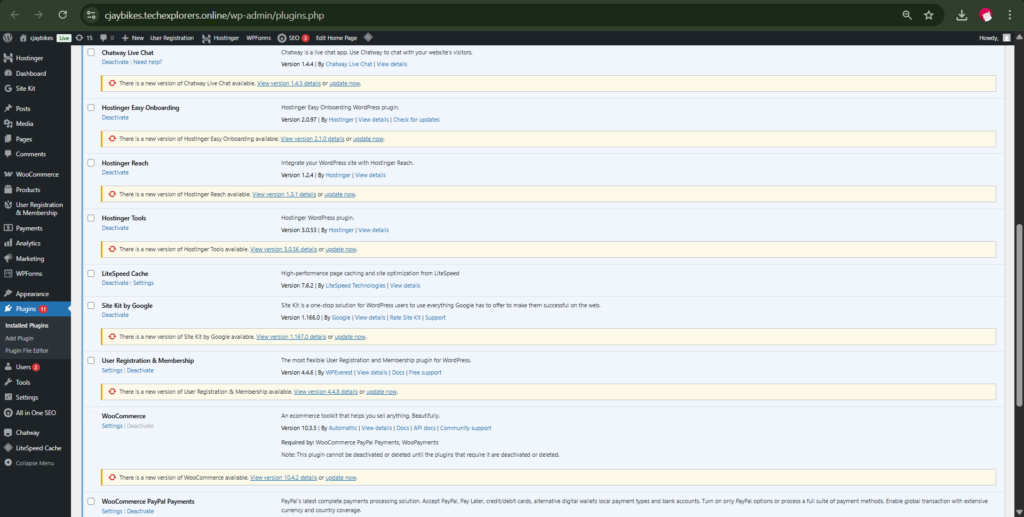Click the WordPress logo in admin bar

point(8,38)
